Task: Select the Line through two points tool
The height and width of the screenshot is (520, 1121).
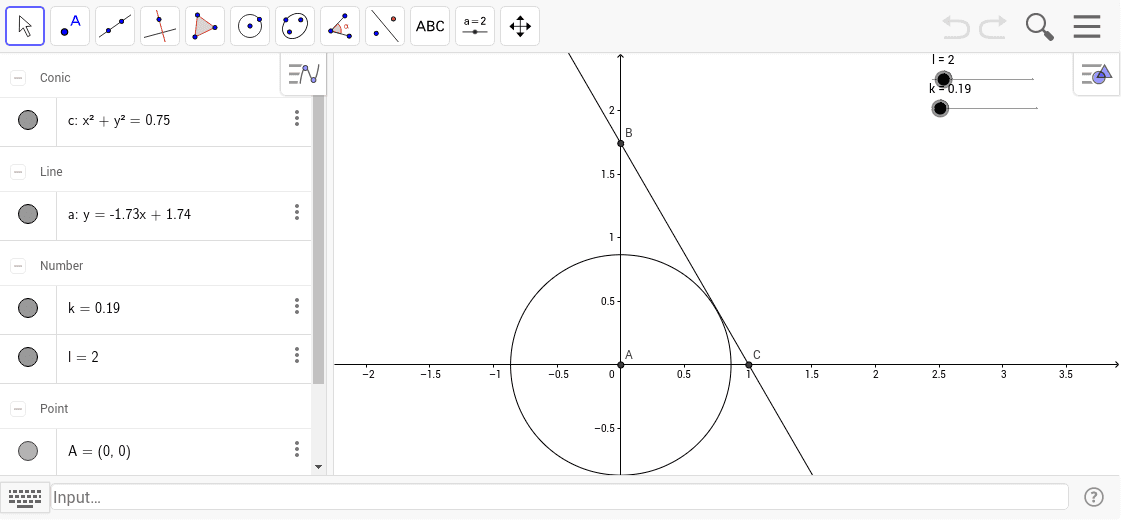Action: click(x=115, y=26)
